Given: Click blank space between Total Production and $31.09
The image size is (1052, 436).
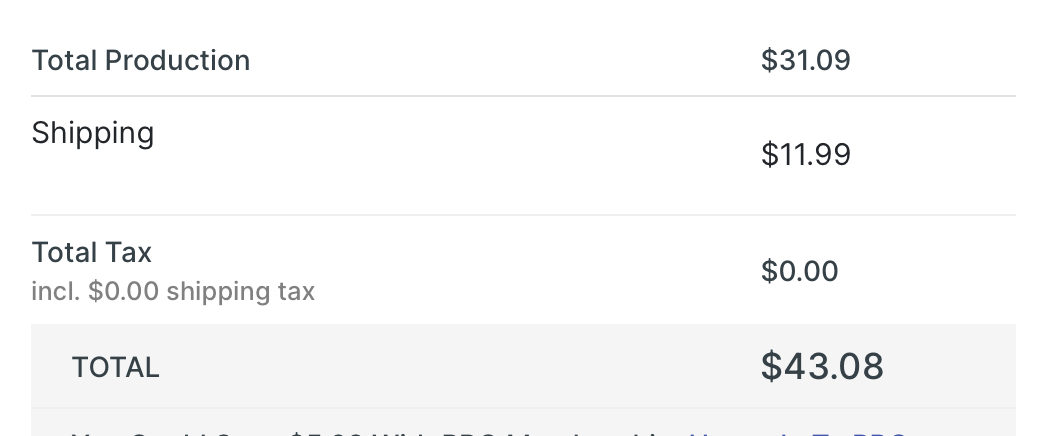Looking at the screenshot, I should 500,60.
